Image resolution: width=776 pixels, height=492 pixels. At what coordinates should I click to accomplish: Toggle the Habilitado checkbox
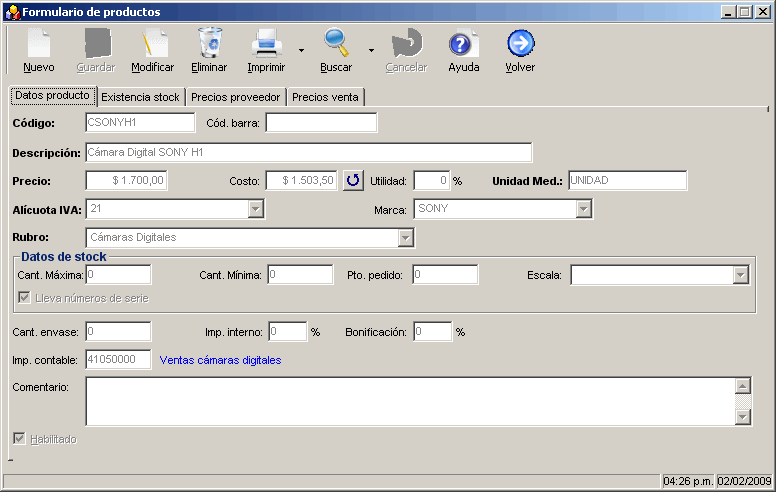(x=19, y=438)
